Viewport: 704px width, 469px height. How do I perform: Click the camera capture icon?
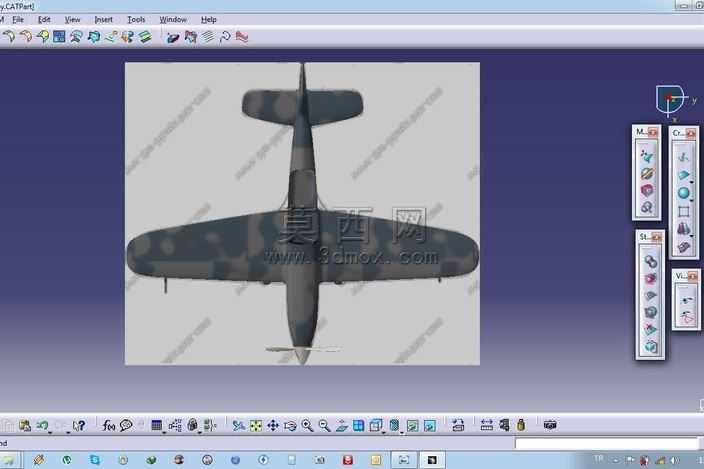click(550, 425)
